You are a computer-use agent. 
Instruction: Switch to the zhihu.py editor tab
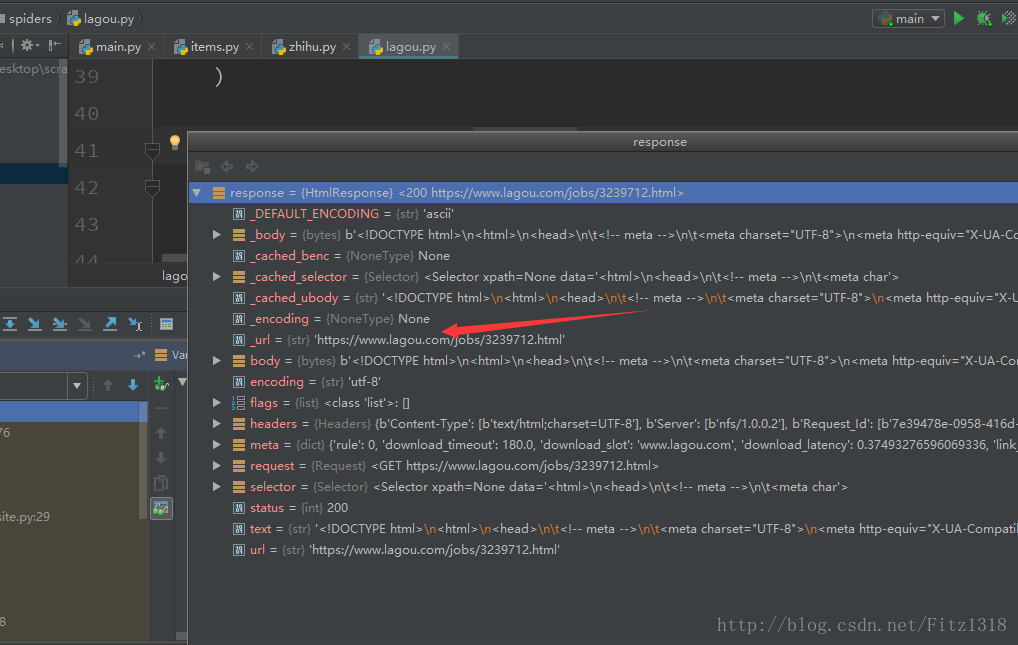click(x=312, y=47)
